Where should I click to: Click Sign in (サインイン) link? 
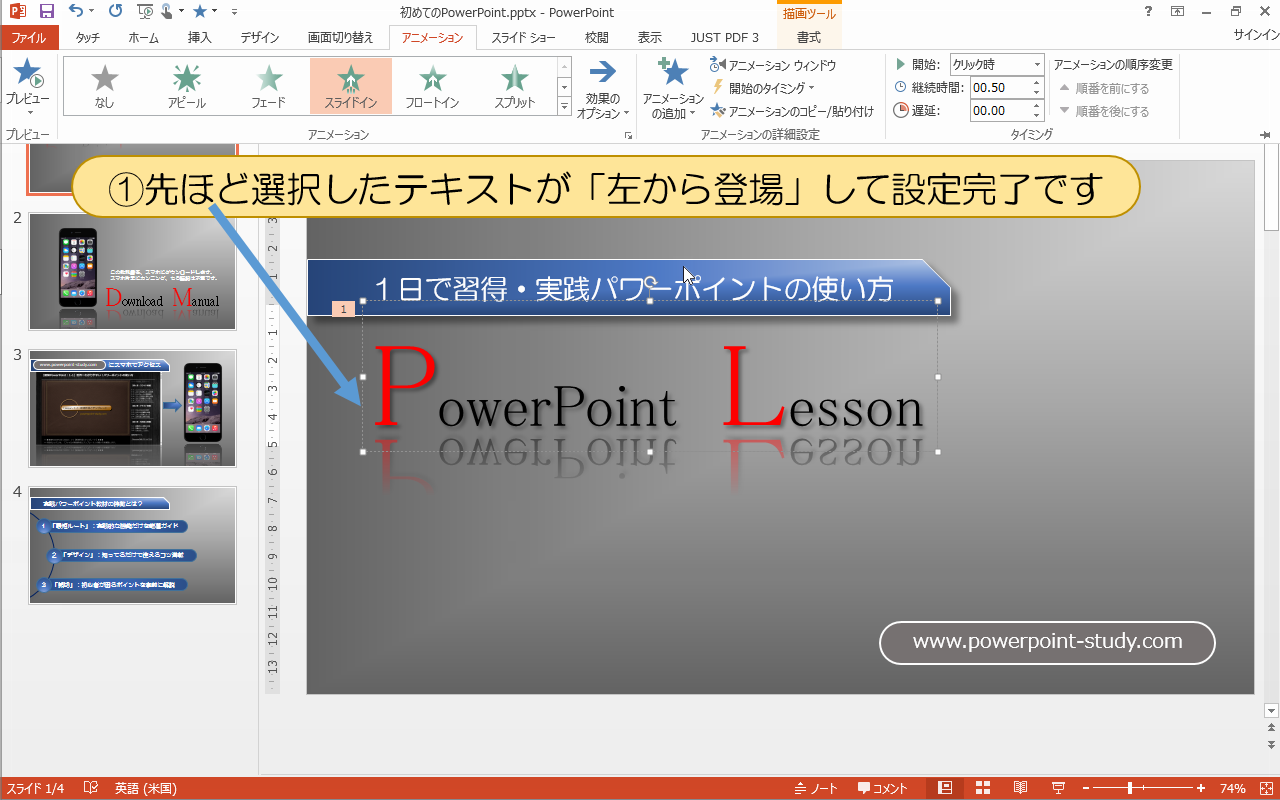pyautogui.click(x=1256, y=35)
